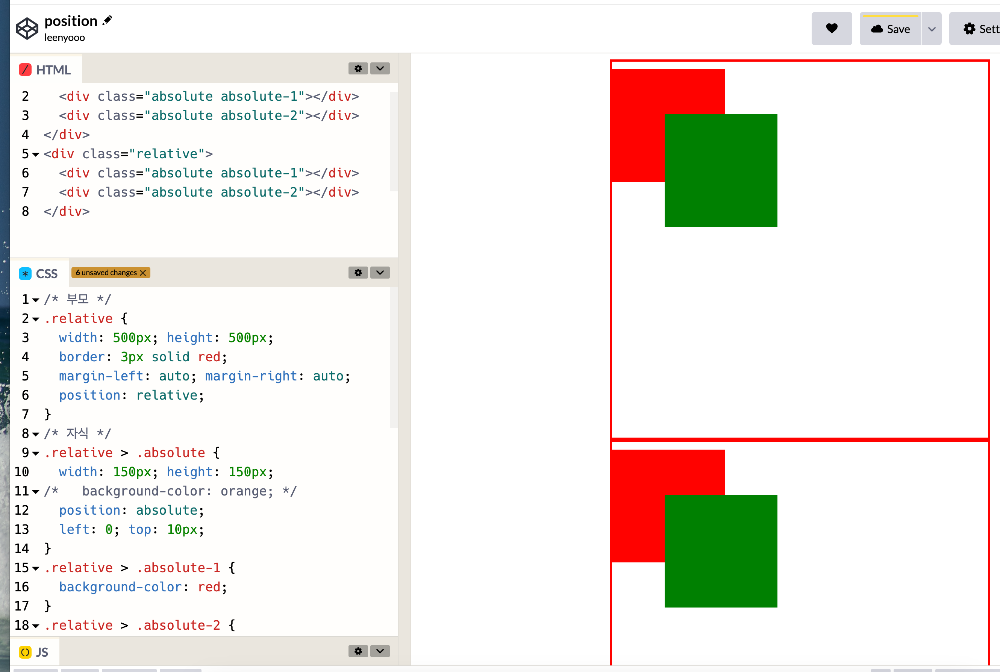Click the heart button to love the pen
The image size is (1000, 672).
(832, 29)
